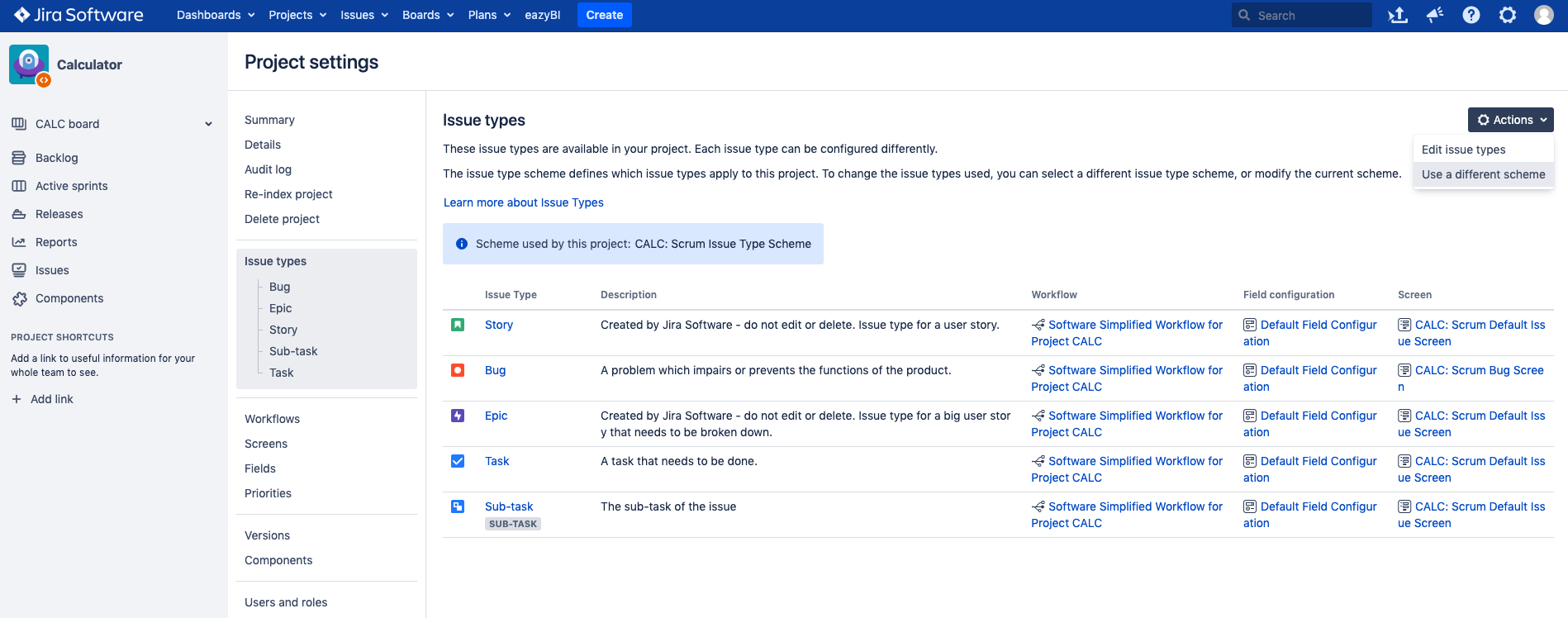Open the feedback megaphone icon
The image size is (1568, 618).
(x=1435, y=15)
